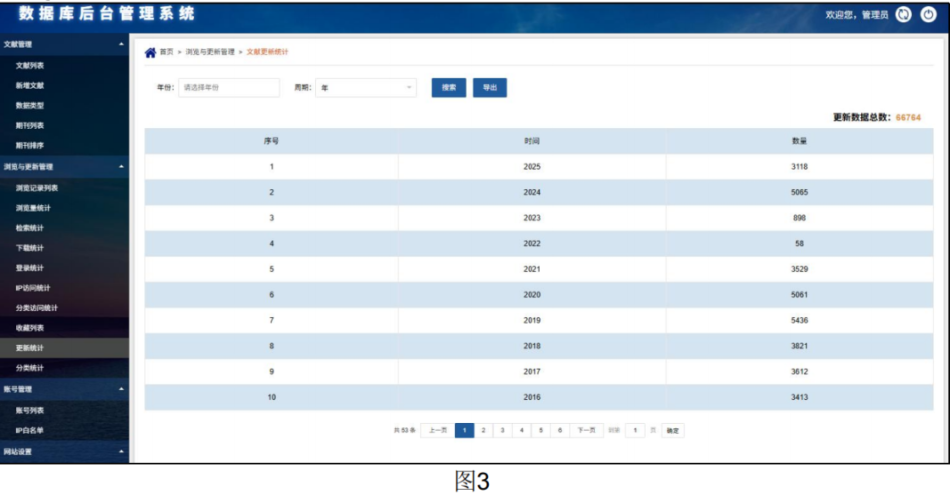
Task: Open 新增文献 in the sidebar
Action: point(30,85)
